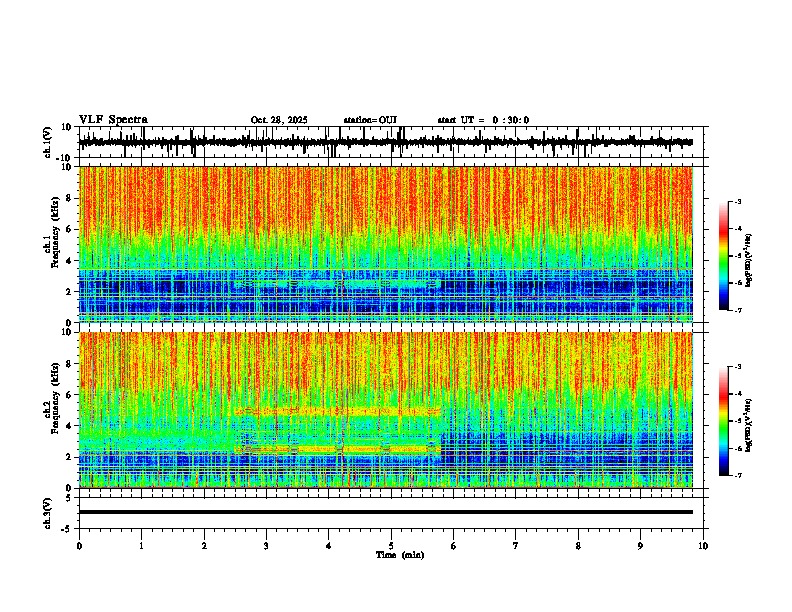Click the log(PSD) label beside ch.1 colorbar
Image resolution: width=792 pixels, height=612 pixels.
[749, 261]
